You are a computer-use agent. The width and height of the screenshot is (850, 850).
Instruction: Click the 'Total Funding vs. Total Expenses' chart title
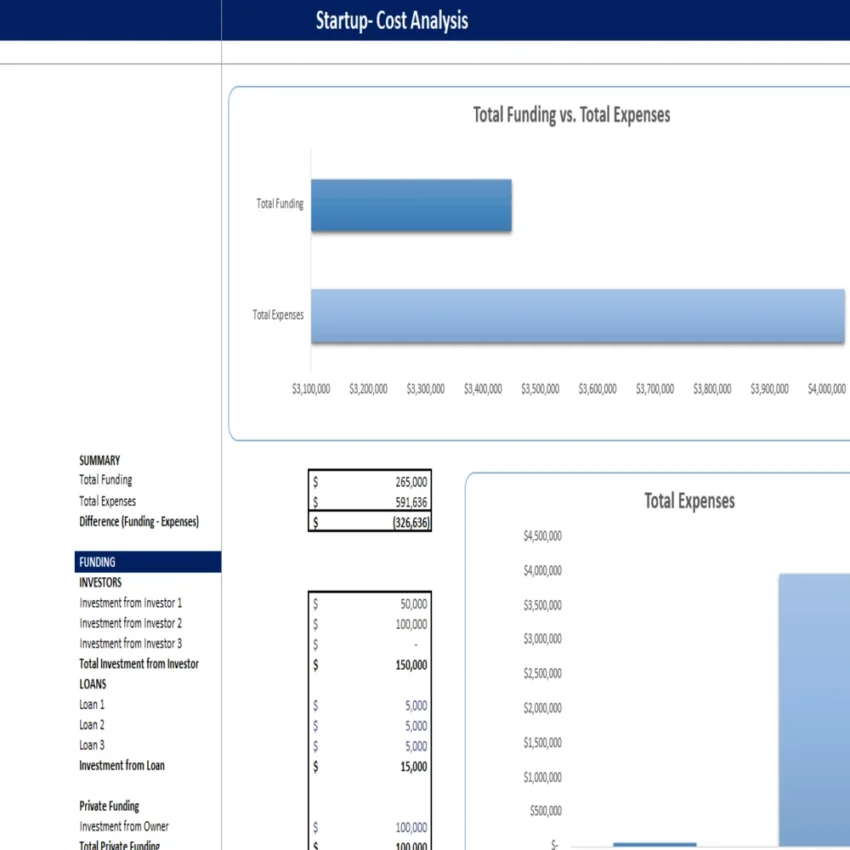(571, 114)
